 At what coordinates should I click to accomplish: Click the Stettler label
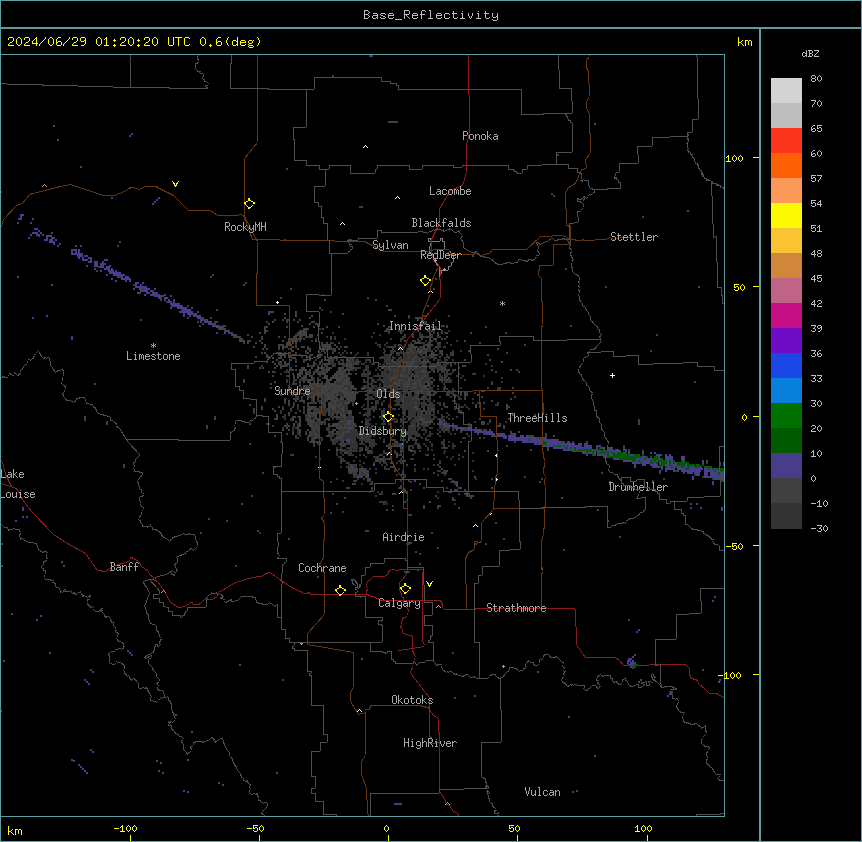coord(634,237)
